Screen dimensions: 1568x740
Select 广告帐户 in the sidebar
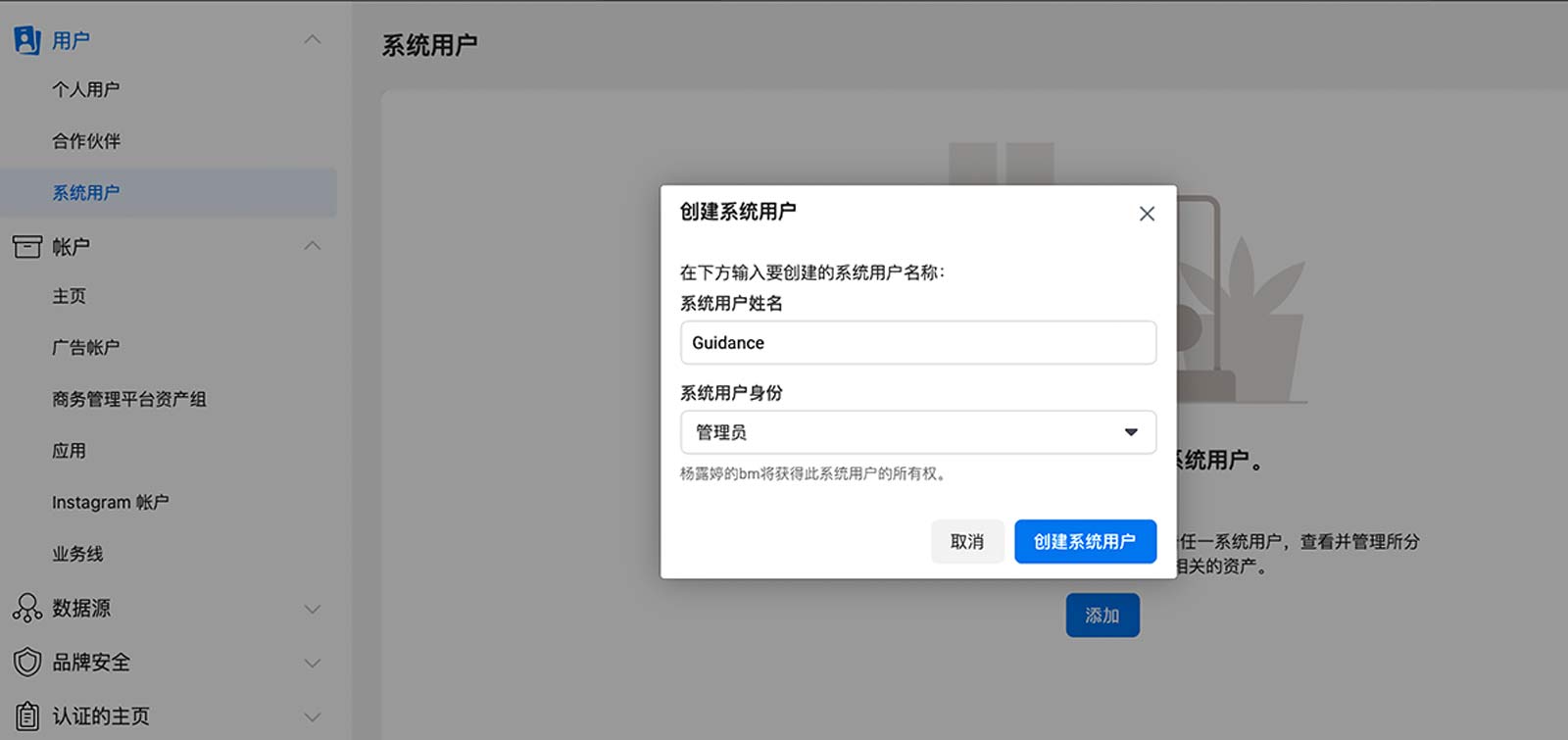click(86, 347)
